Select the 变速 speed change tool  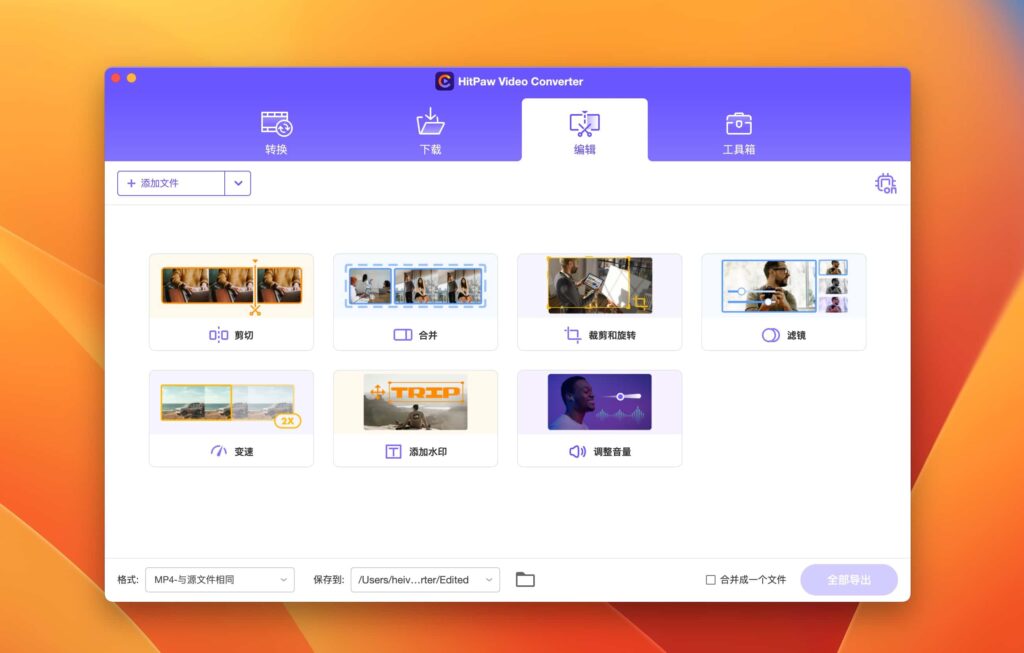pos(231,417)
